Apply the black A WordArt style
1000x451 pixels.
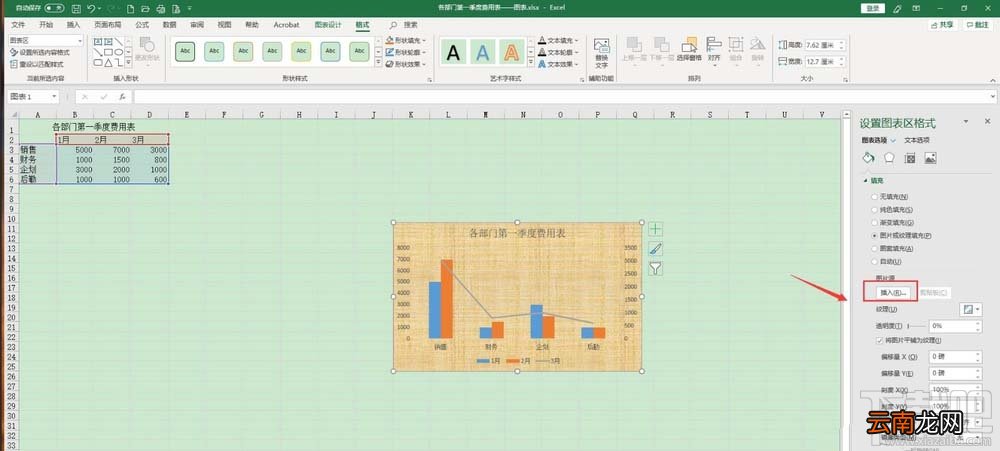click(453, 52)
